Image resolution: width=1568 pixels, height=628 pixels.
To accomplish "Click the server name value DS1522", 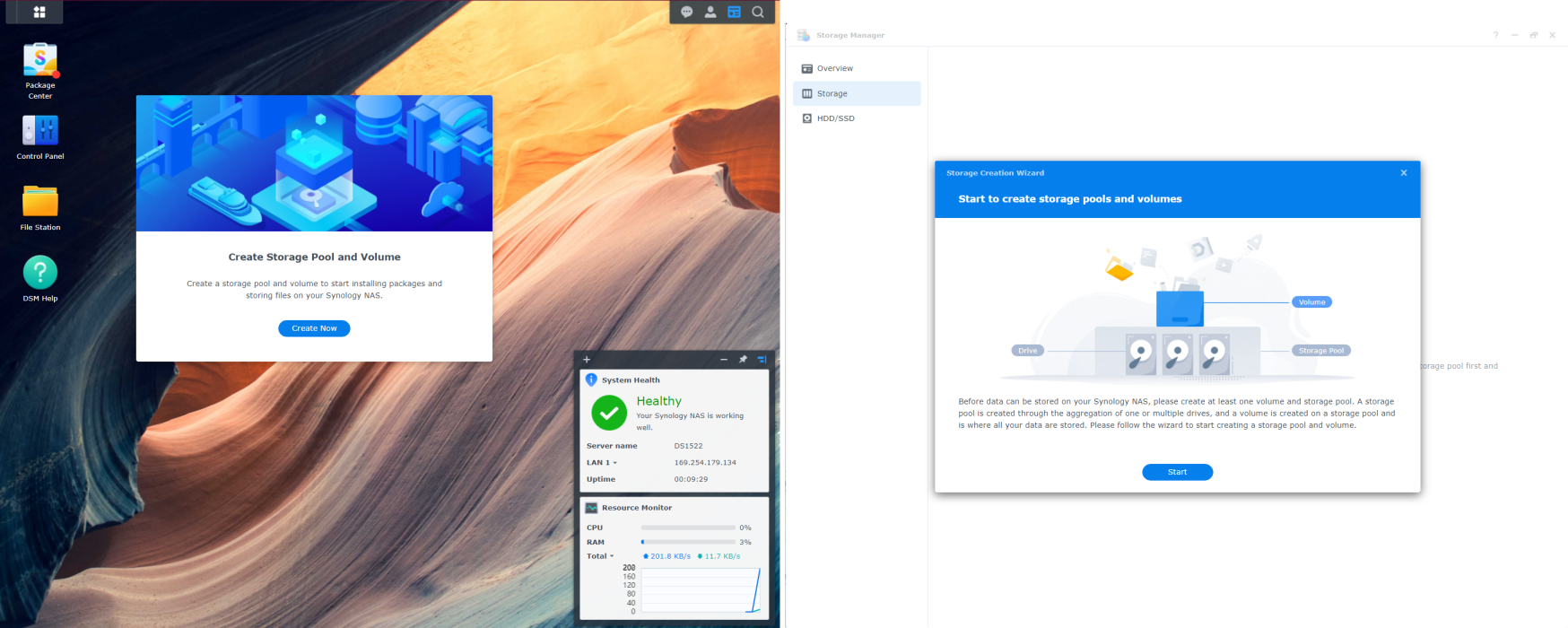I will [688, 446].
